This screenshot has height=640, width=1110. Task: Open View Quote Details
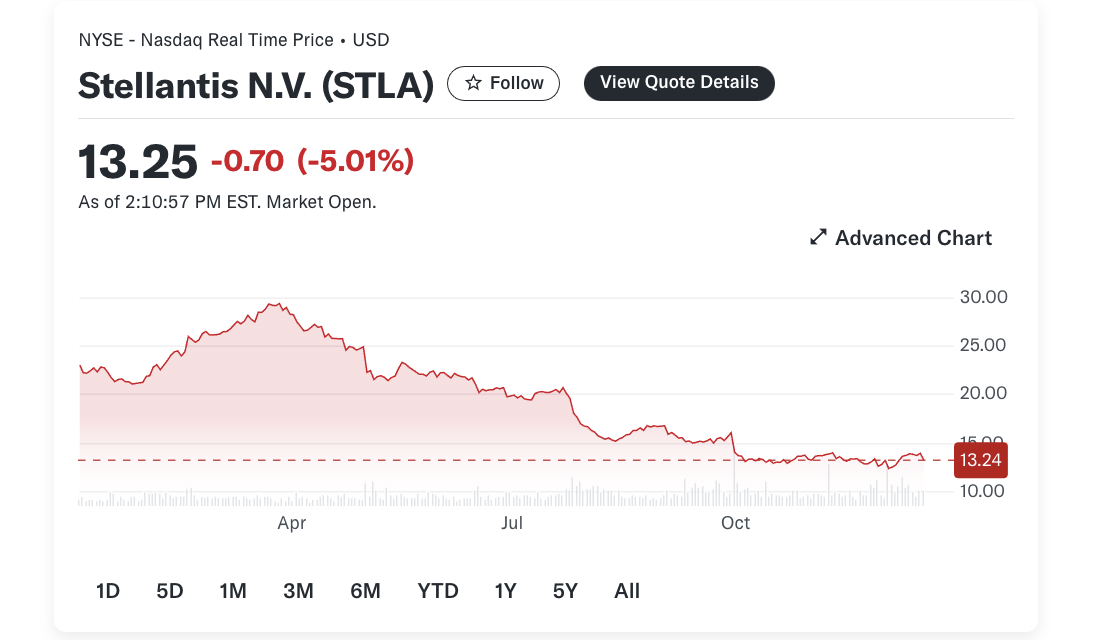coord(679,83)
